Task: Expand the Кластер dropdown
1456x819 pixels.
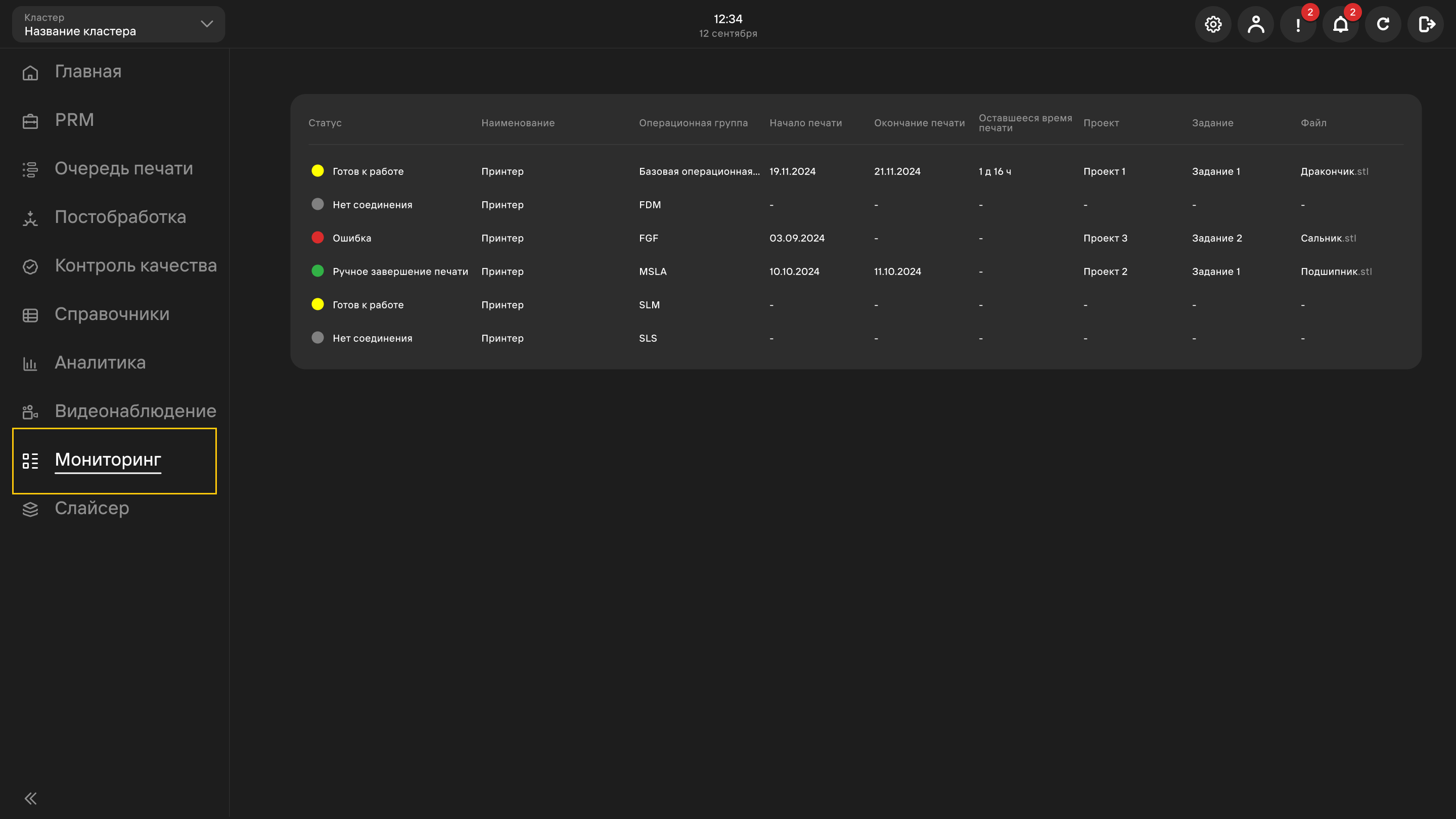Action: pyautogui.click(x=119, y=24)
